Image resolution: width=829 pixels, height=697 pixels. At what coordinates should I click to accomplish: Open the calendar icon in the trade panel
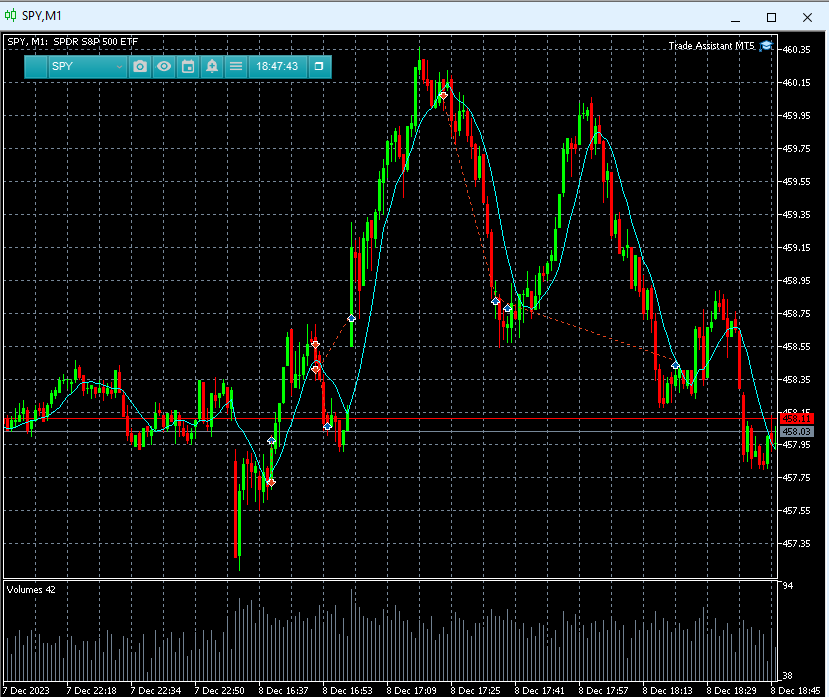tap(188, 67)
